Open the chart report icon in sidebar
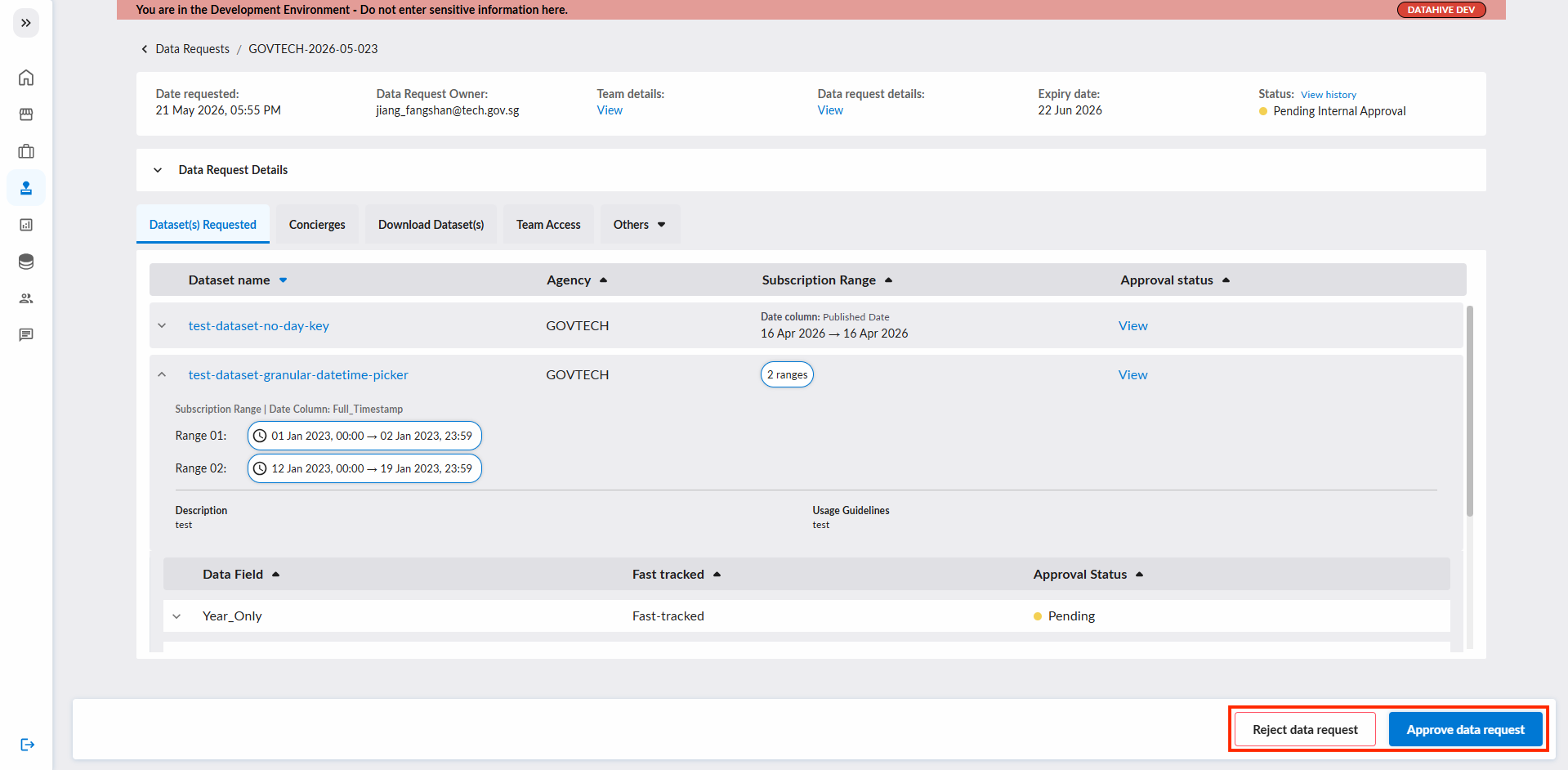1568x770 pixels. coord(26,225)
